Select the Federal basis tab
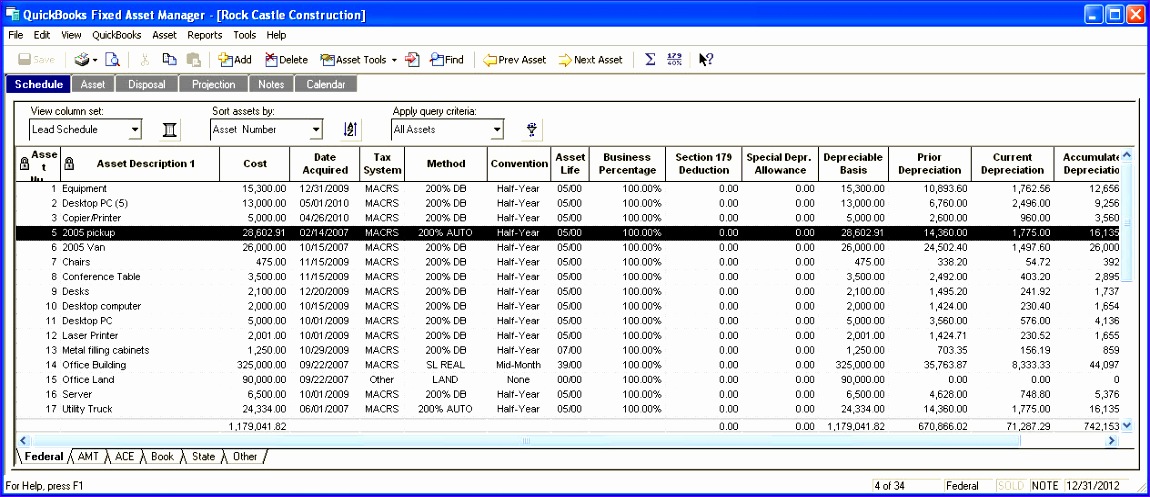The image size is (1150, 497). [44, 456]
